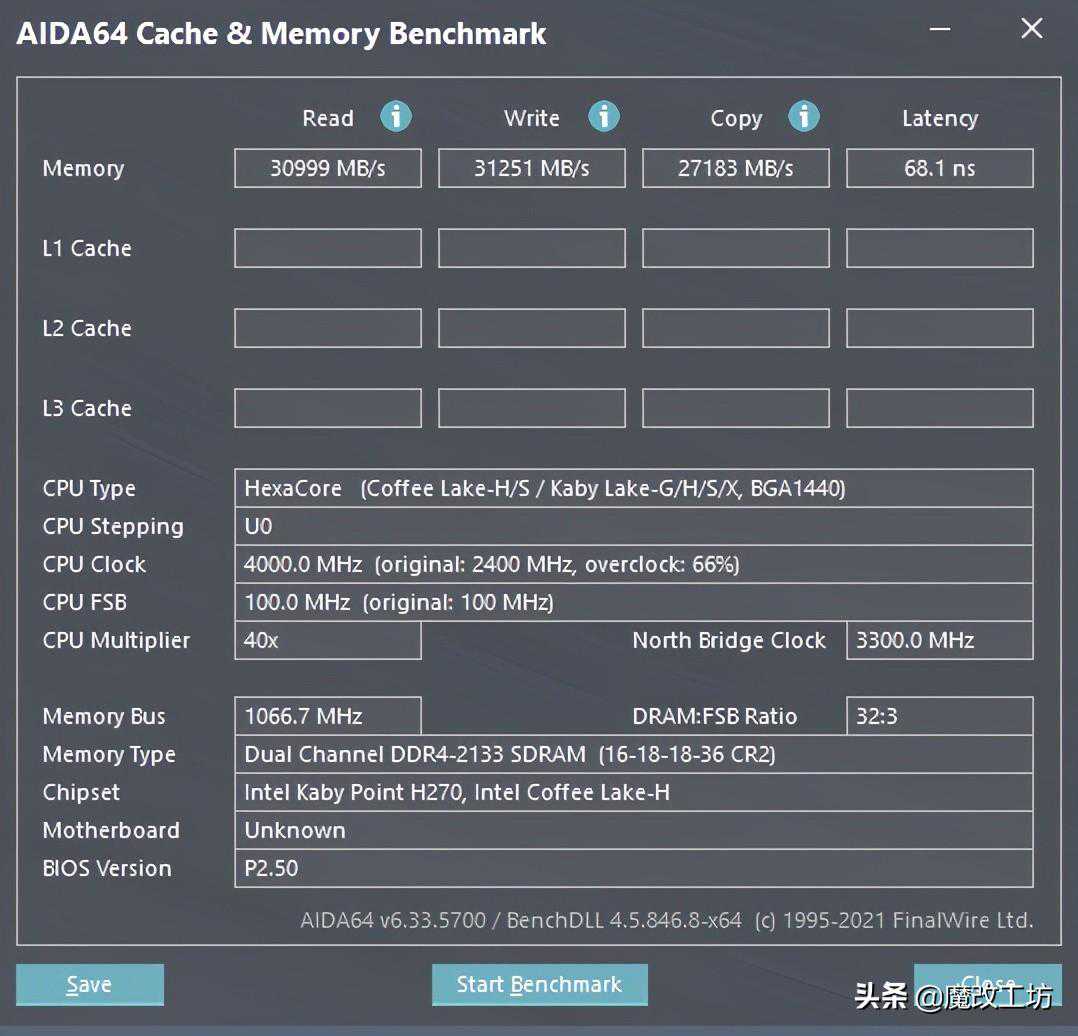Viewport: 1078px width, 1036px height.
Task: Click the CPU Clock 4000.0 MHz field
Action: (x=633, y=564)
